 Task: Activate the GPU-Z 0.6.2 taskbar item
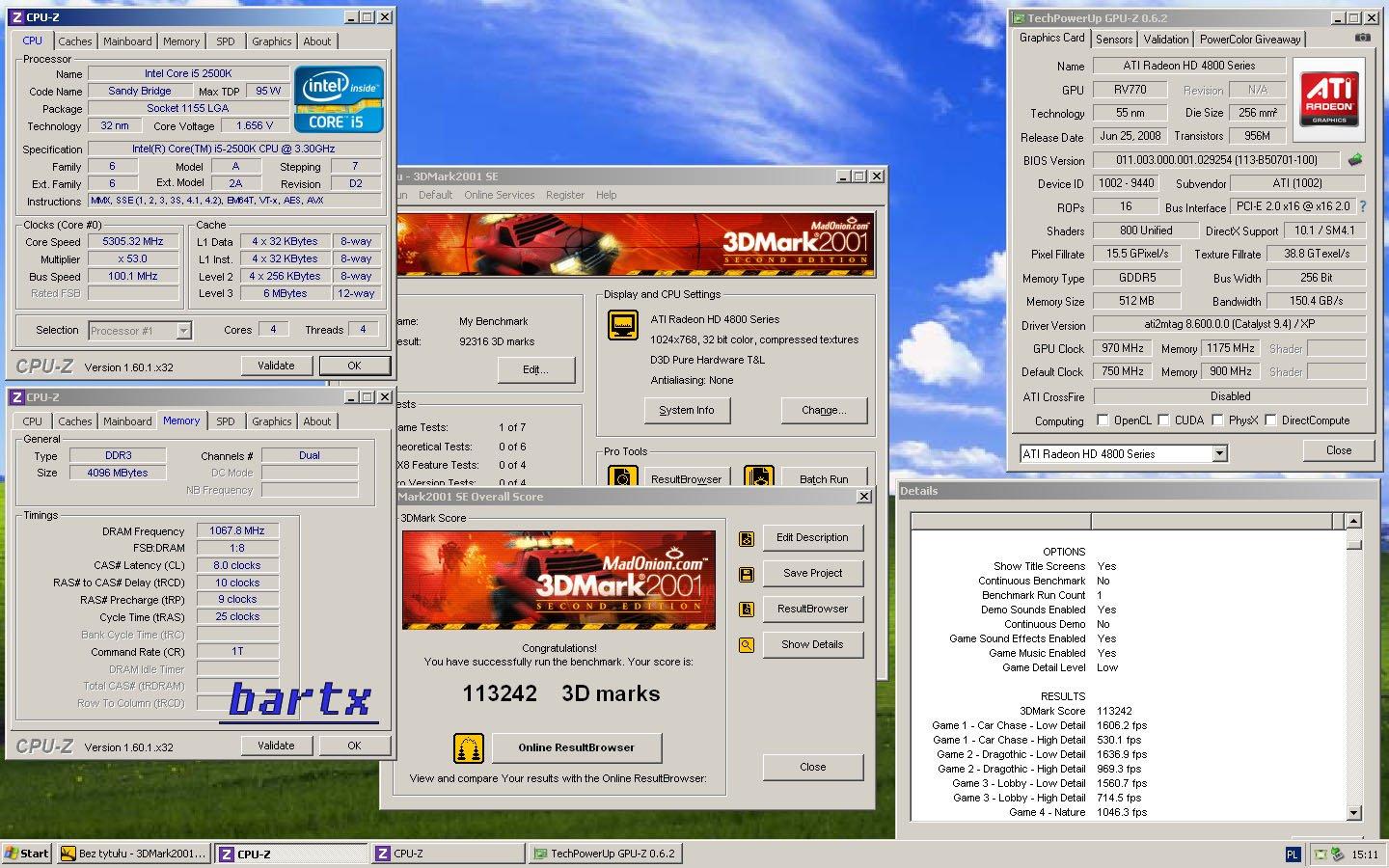607,854
